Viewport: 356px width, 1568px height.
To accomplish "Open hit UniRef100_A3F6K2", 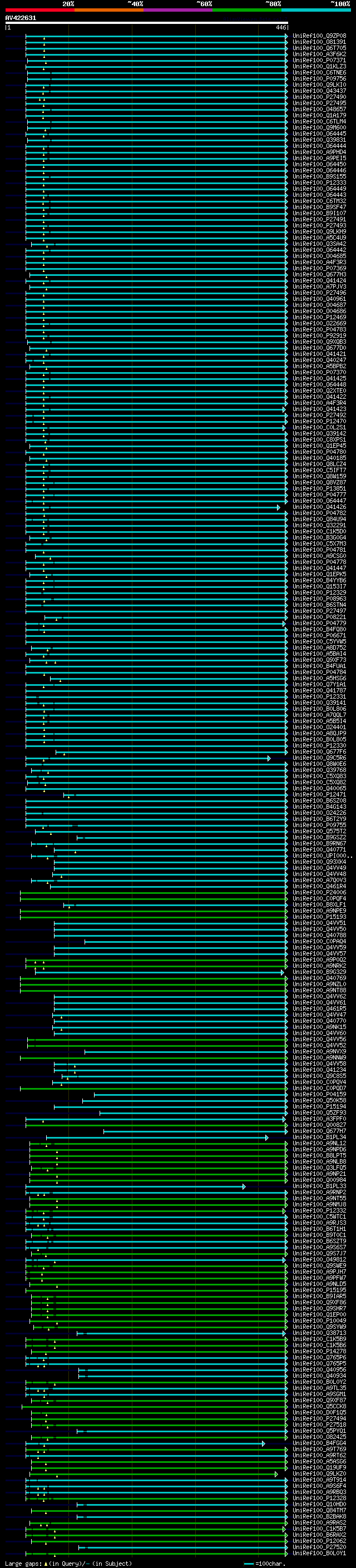I will 319,54.
